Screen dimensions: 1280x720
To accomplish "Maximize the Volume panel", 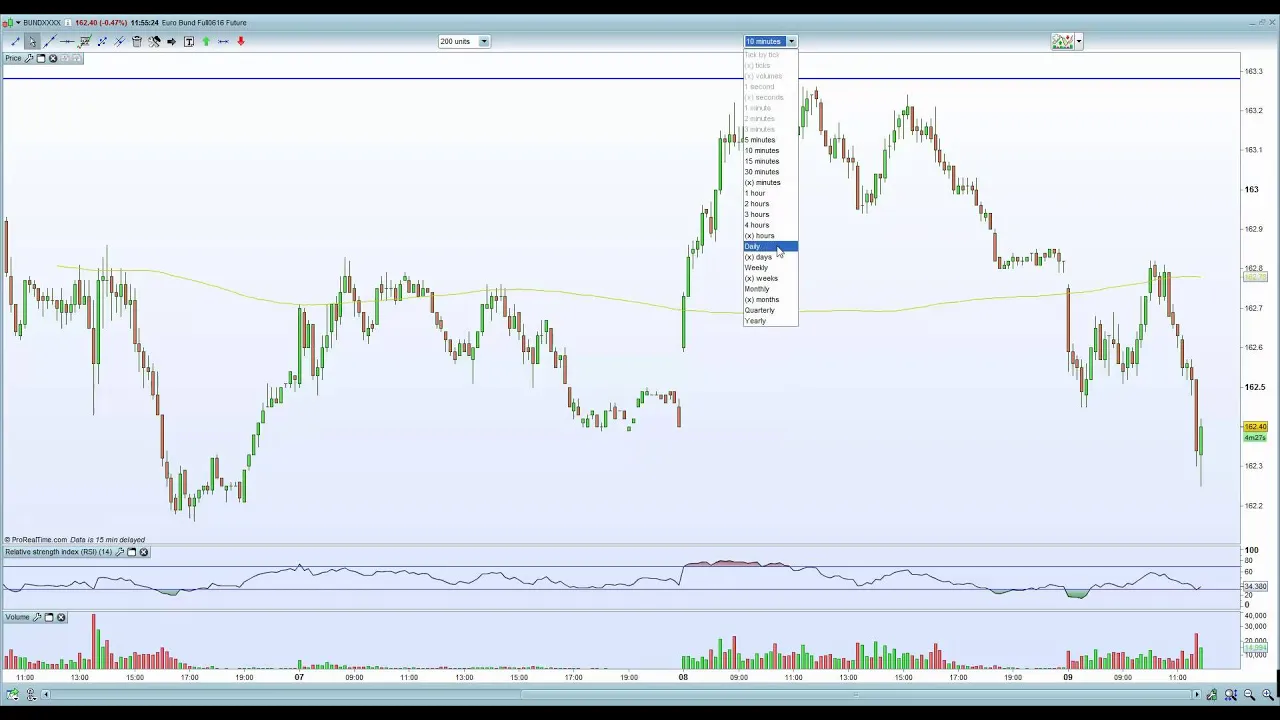I will [49, 617].
